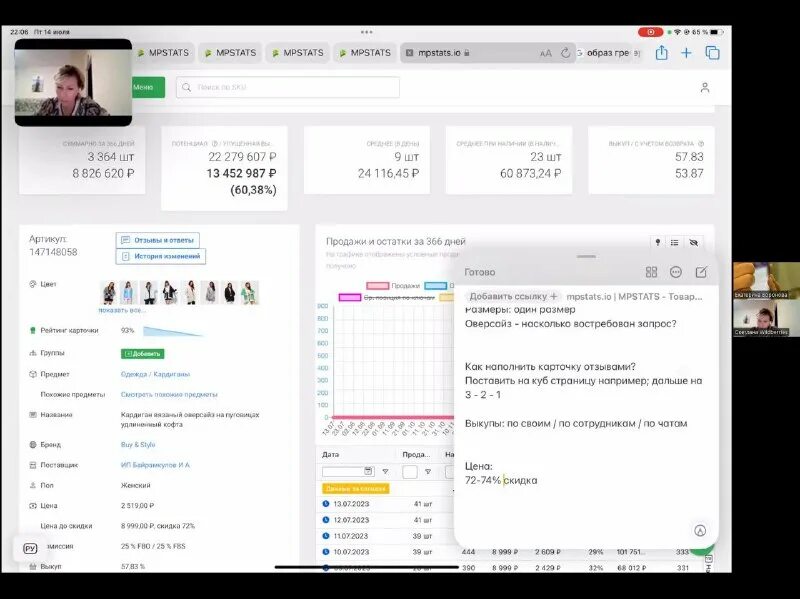
Task: Focus the Поиск по SKU search field
Action: click(x=288, y=87)
